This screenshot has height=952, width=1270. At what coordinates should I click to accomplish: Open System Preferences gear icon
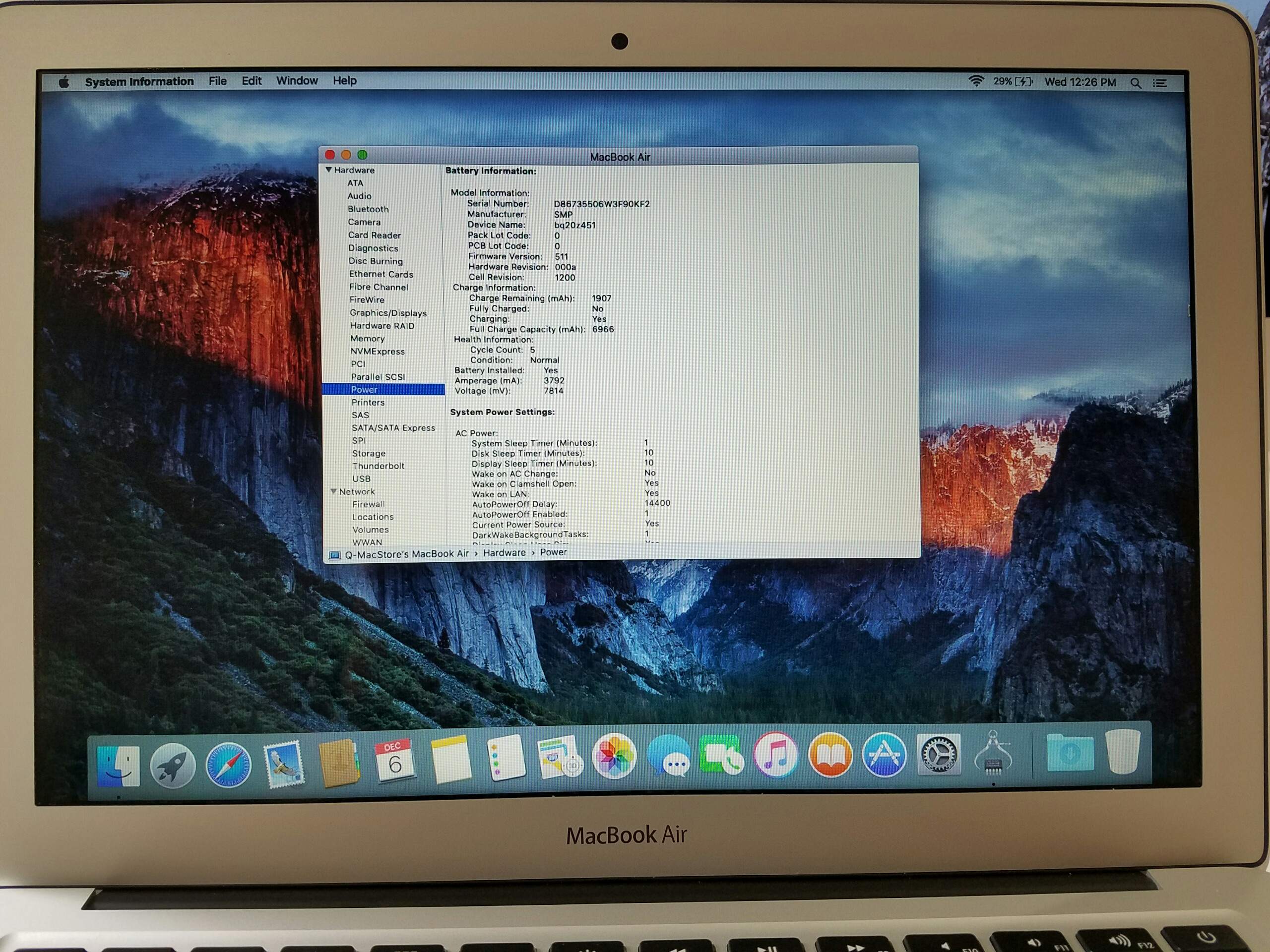click(939, 755)
